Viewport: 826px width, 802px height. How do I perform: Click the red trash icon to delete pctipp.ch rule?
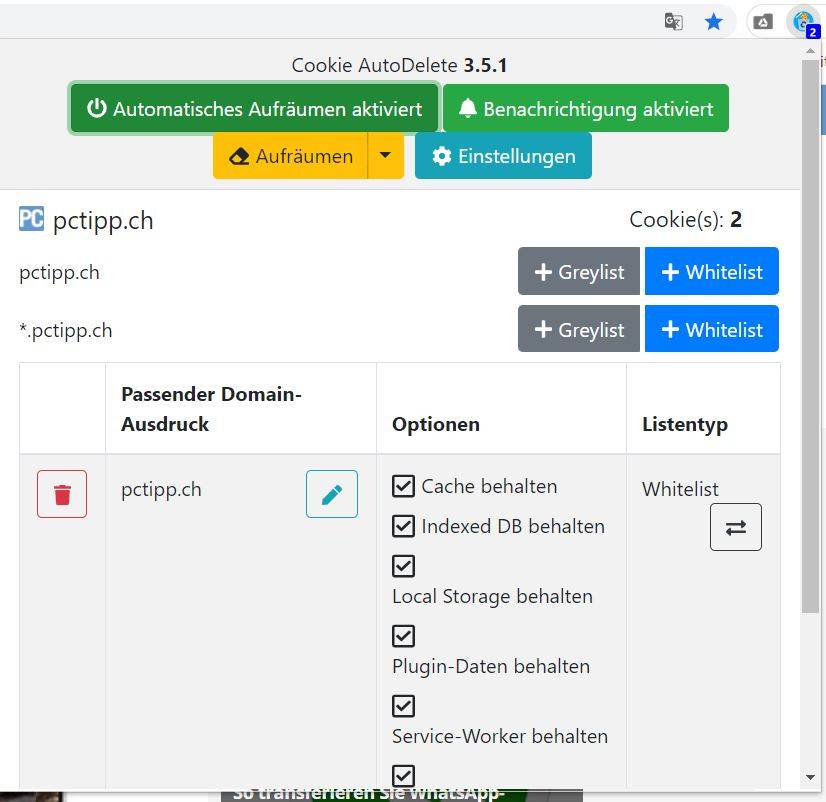(x=61, y=493)
